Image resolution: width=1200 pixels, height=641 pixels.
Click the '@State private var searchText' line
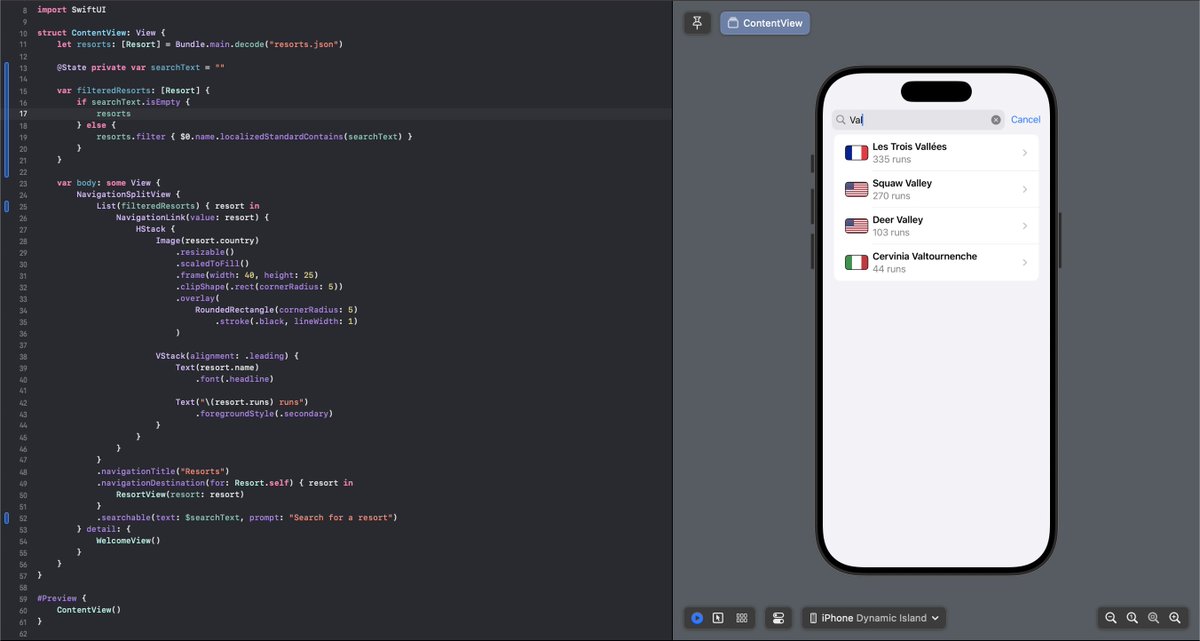(141, 67)
